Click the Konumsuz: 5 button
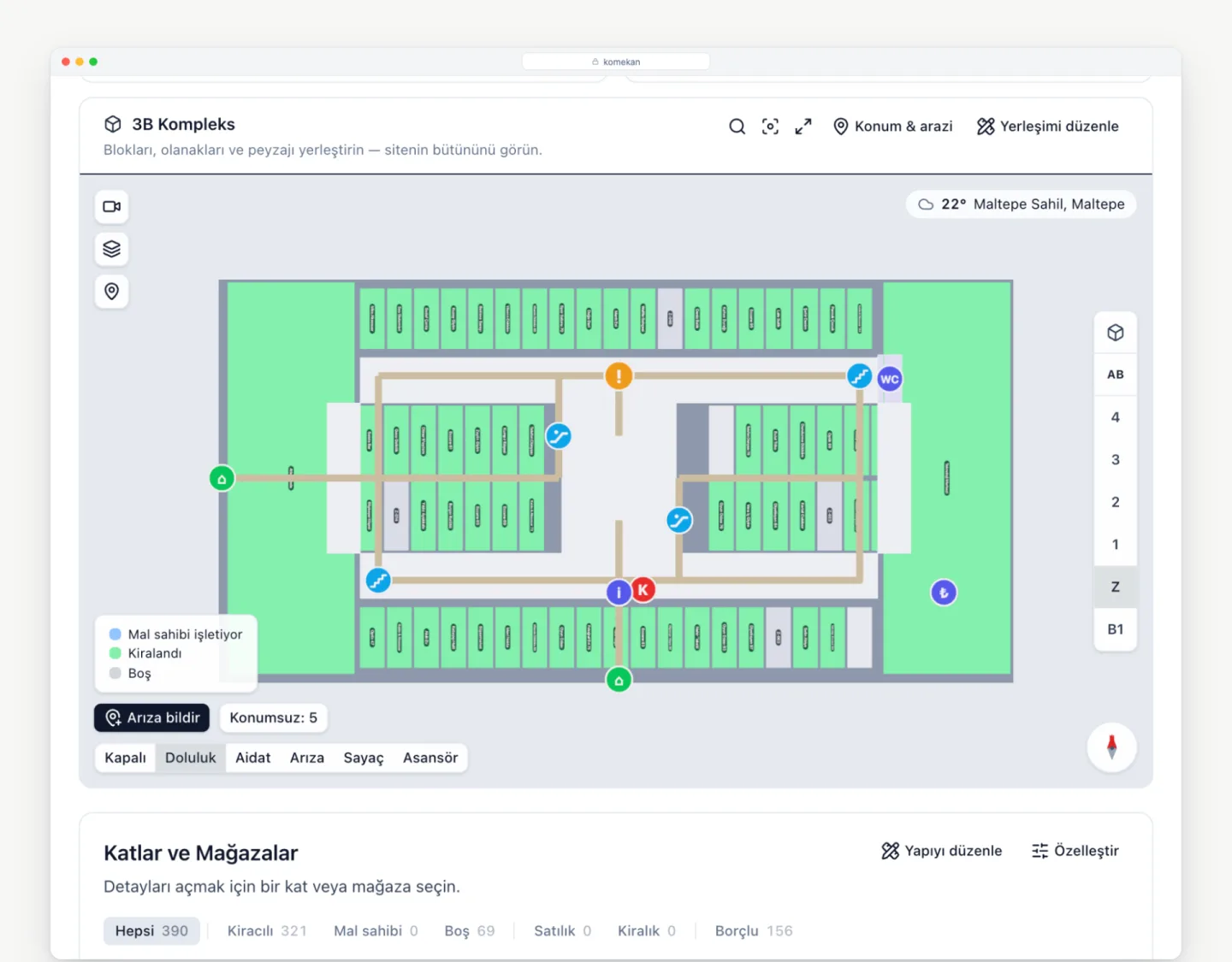This screenshot has height=962, width=1232. 273,717
